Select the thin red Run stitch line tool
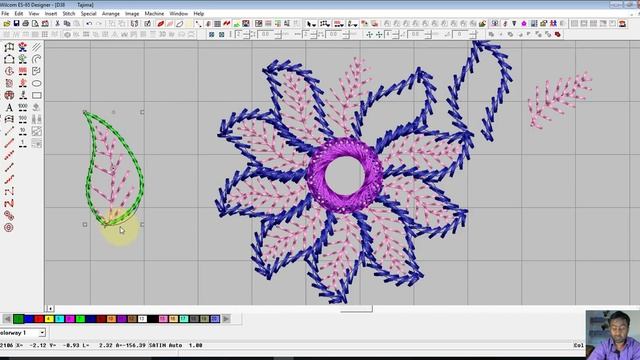The image size is (640, 360). (x=9, y=143)
